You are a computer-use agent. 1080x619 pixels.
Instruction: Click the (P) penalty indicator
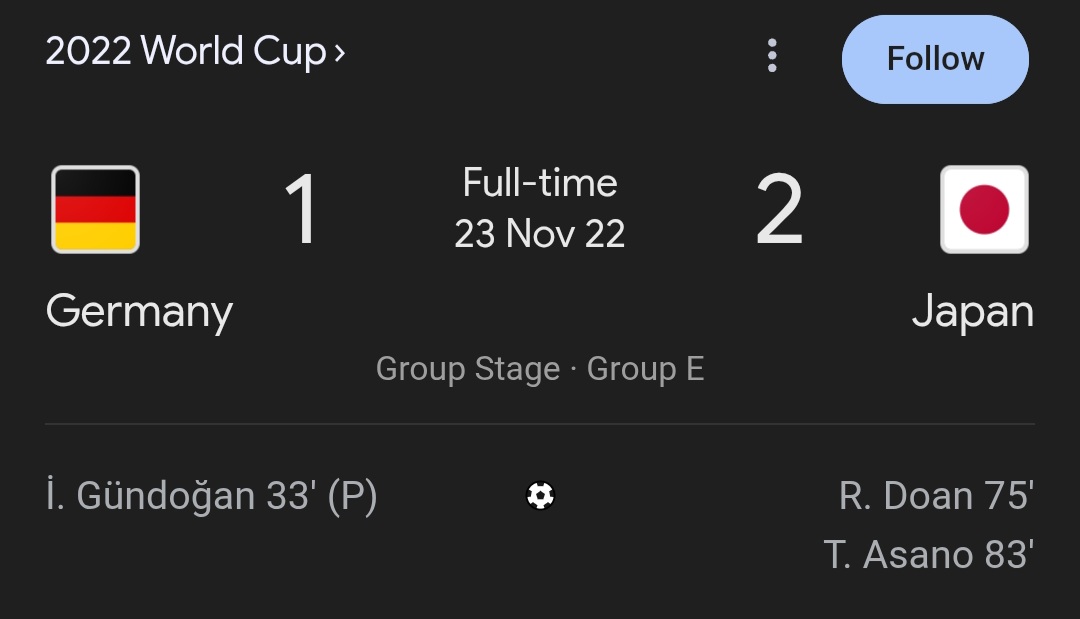(x=352, y=496)
